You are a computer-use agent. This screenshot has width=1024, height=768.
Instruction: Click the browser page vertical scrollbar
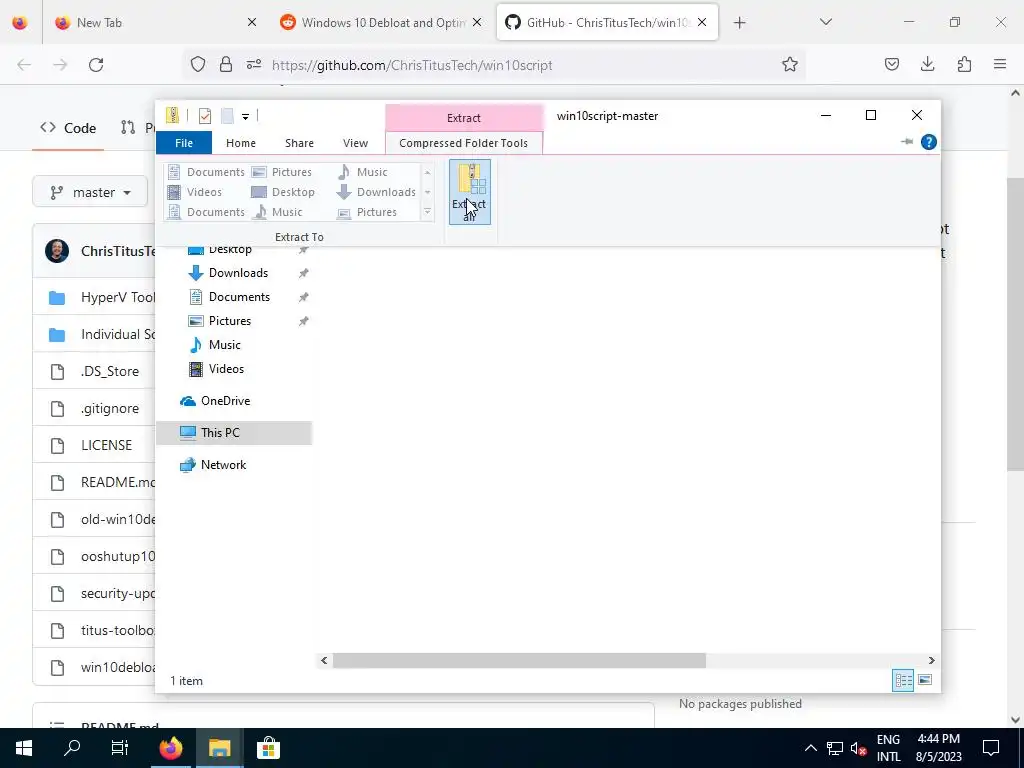pyautogui.click(x=1015, y=324)
